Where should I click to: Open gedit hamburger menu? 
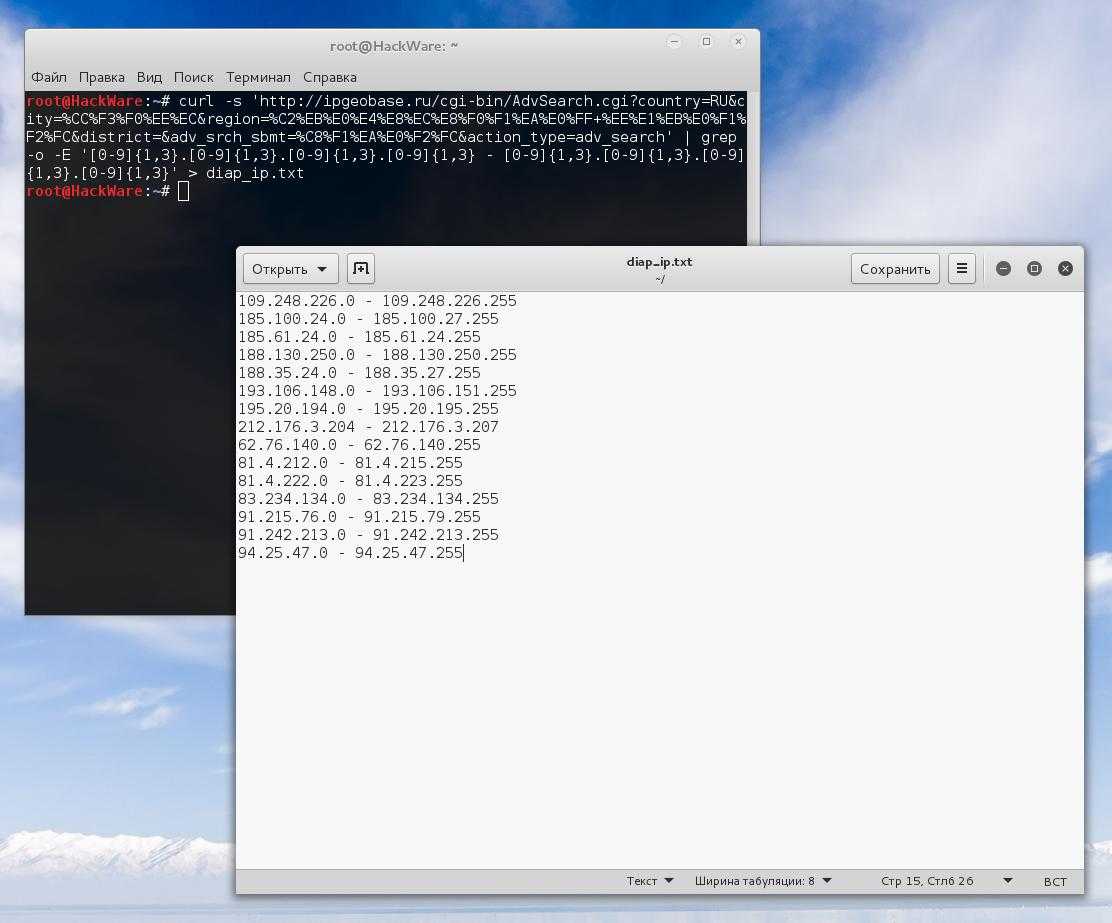(961, 268)
